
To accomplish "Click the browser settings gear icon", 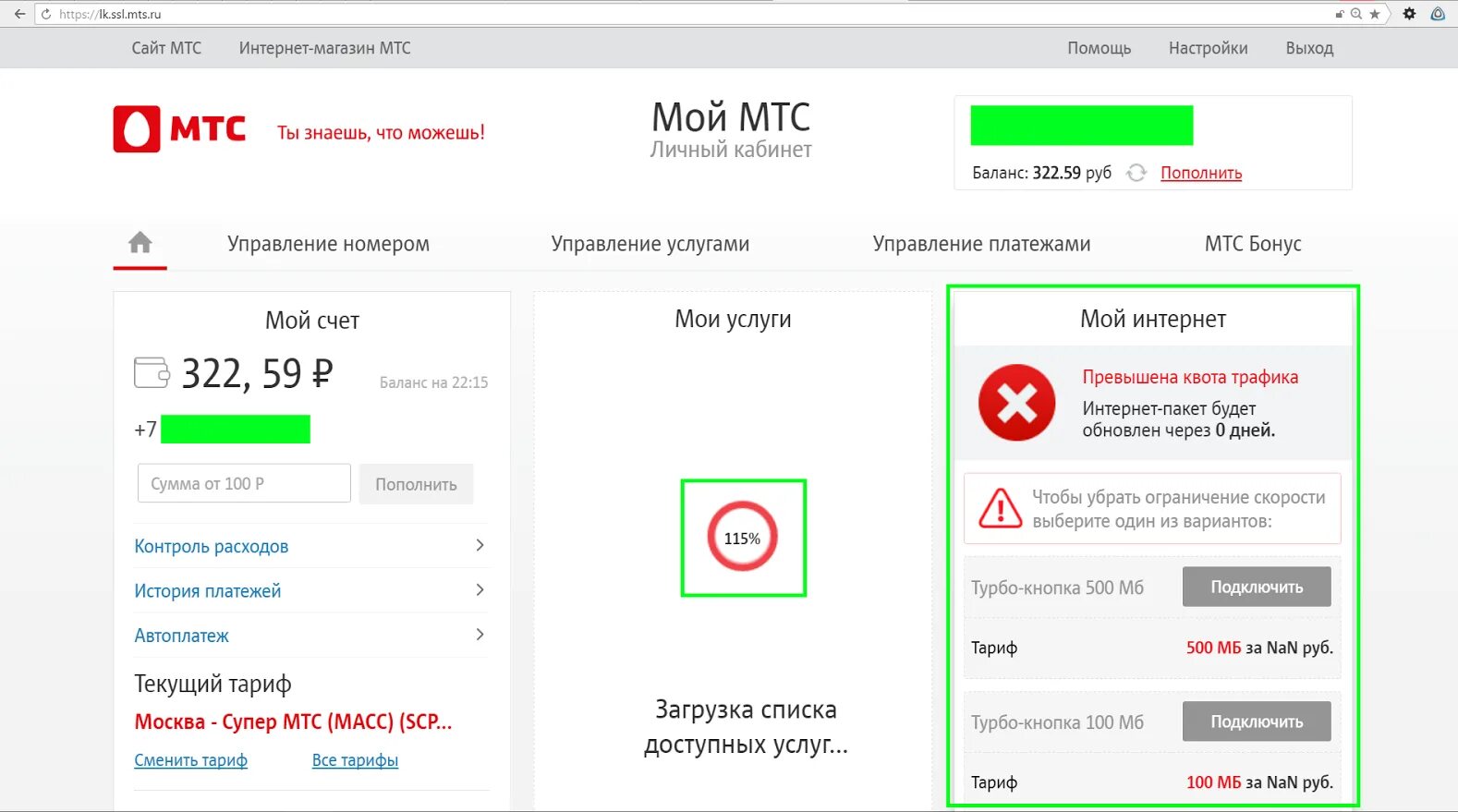I will pos(1409,14).
